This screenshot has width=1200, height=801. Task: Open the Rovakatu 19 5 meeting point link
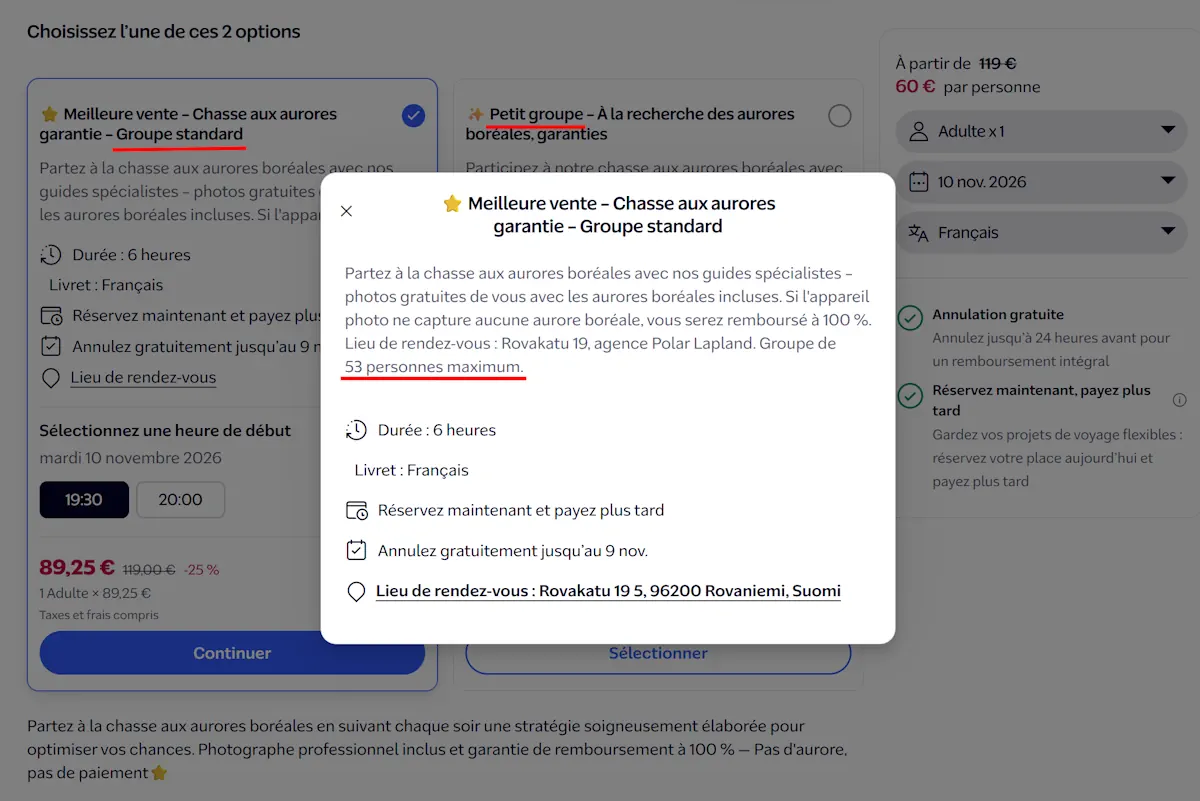[608, 591]
